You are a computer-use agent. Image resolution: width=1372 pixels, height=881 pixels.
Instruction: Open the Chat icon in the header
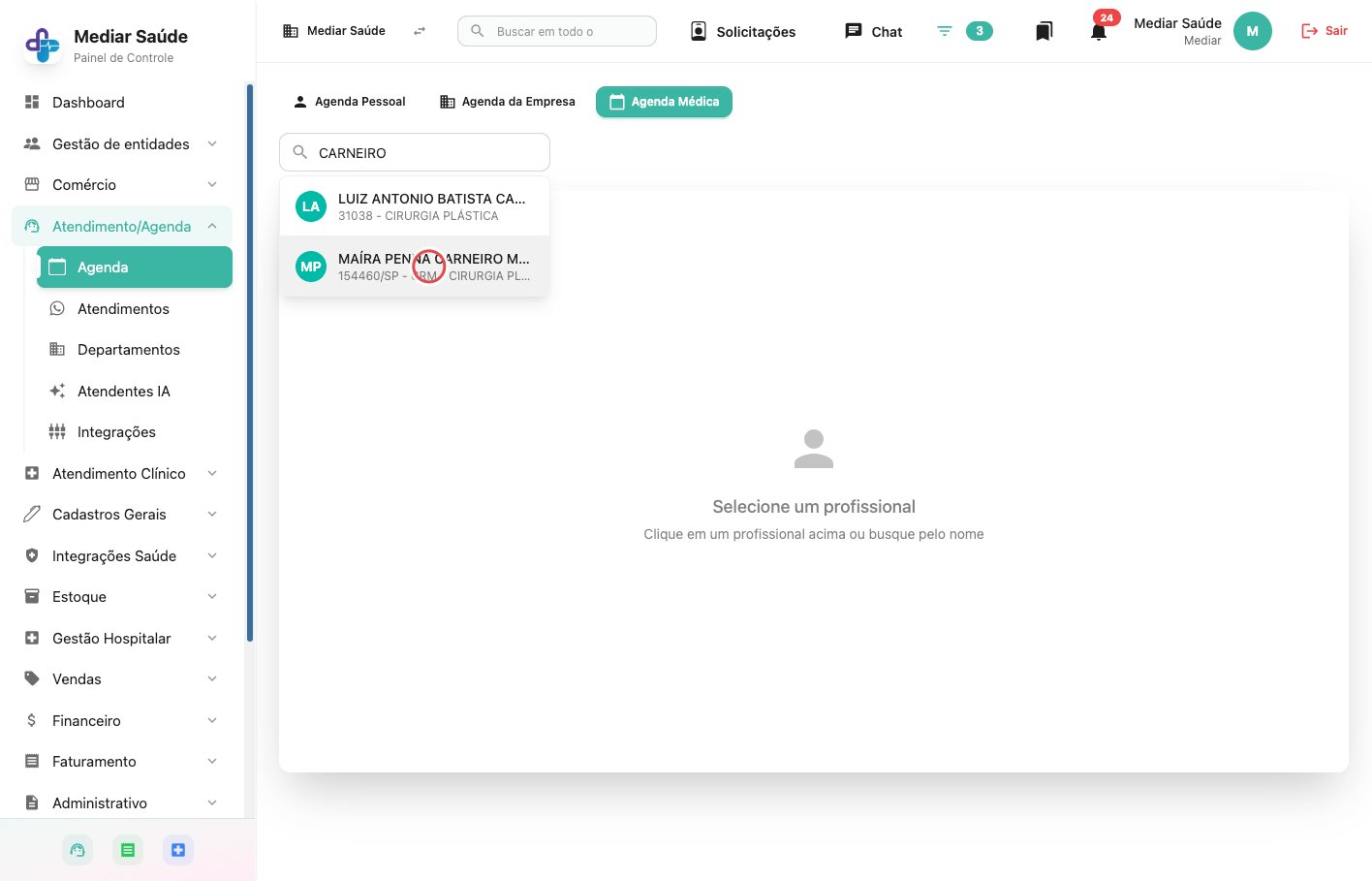click(x=873, y=31)
